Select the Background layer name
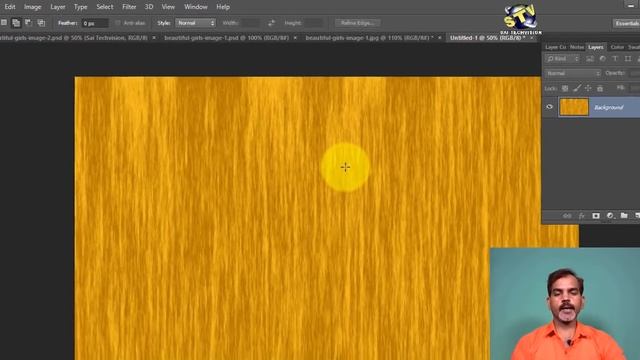640x360 pixels. pyautogui.click(x=608, y=107)
